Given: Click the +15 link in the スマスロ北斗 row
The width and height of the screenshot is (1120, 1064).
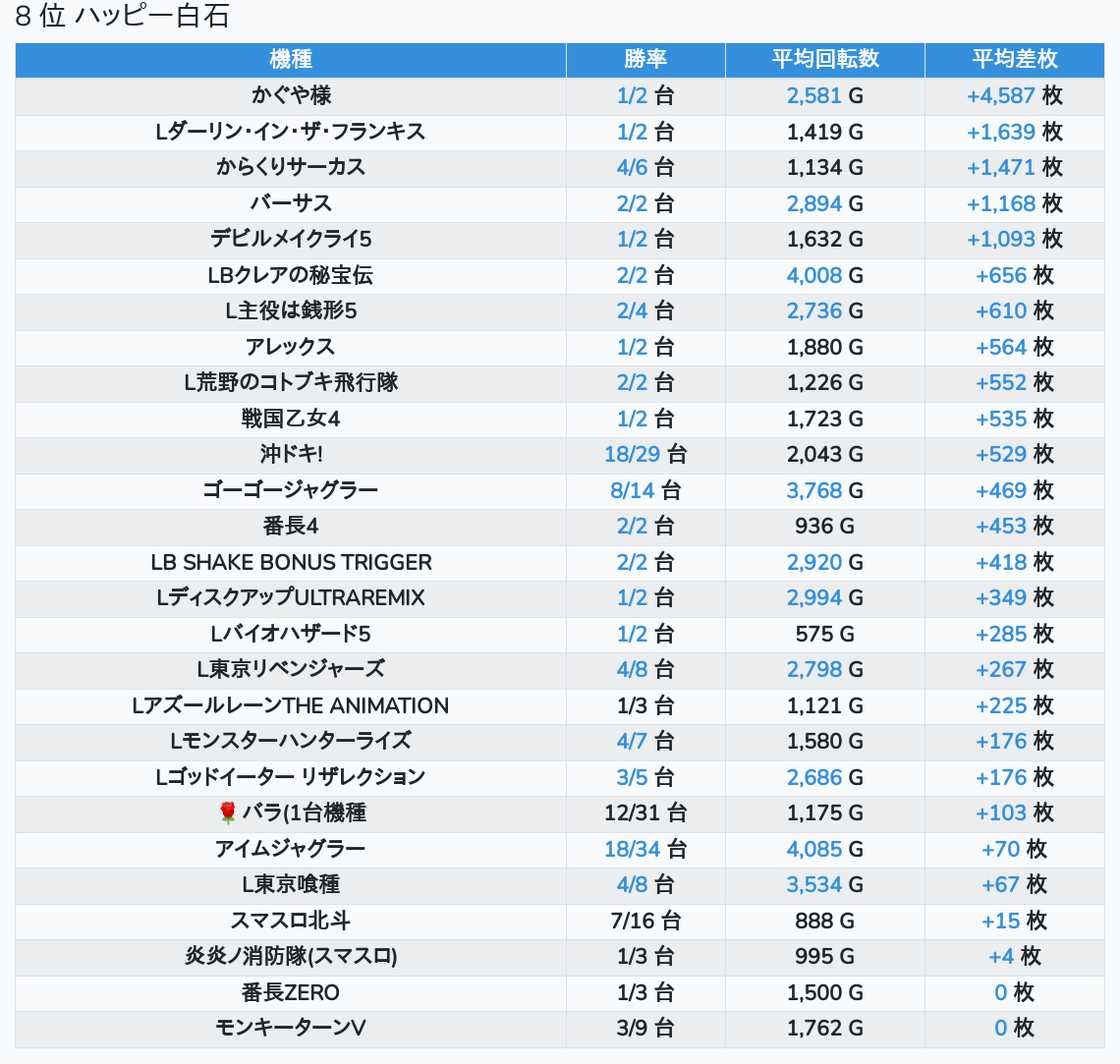Looking at the screenshot, I should click(1001, 921).
